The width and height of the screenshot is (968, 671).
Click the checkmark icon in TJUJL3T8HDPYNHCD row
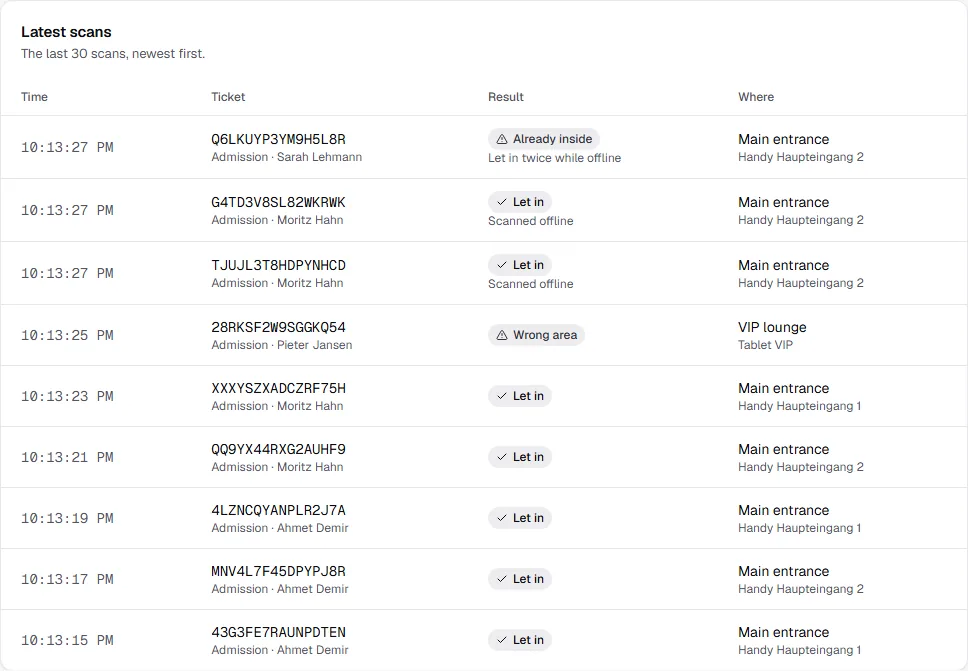(502, 265)
